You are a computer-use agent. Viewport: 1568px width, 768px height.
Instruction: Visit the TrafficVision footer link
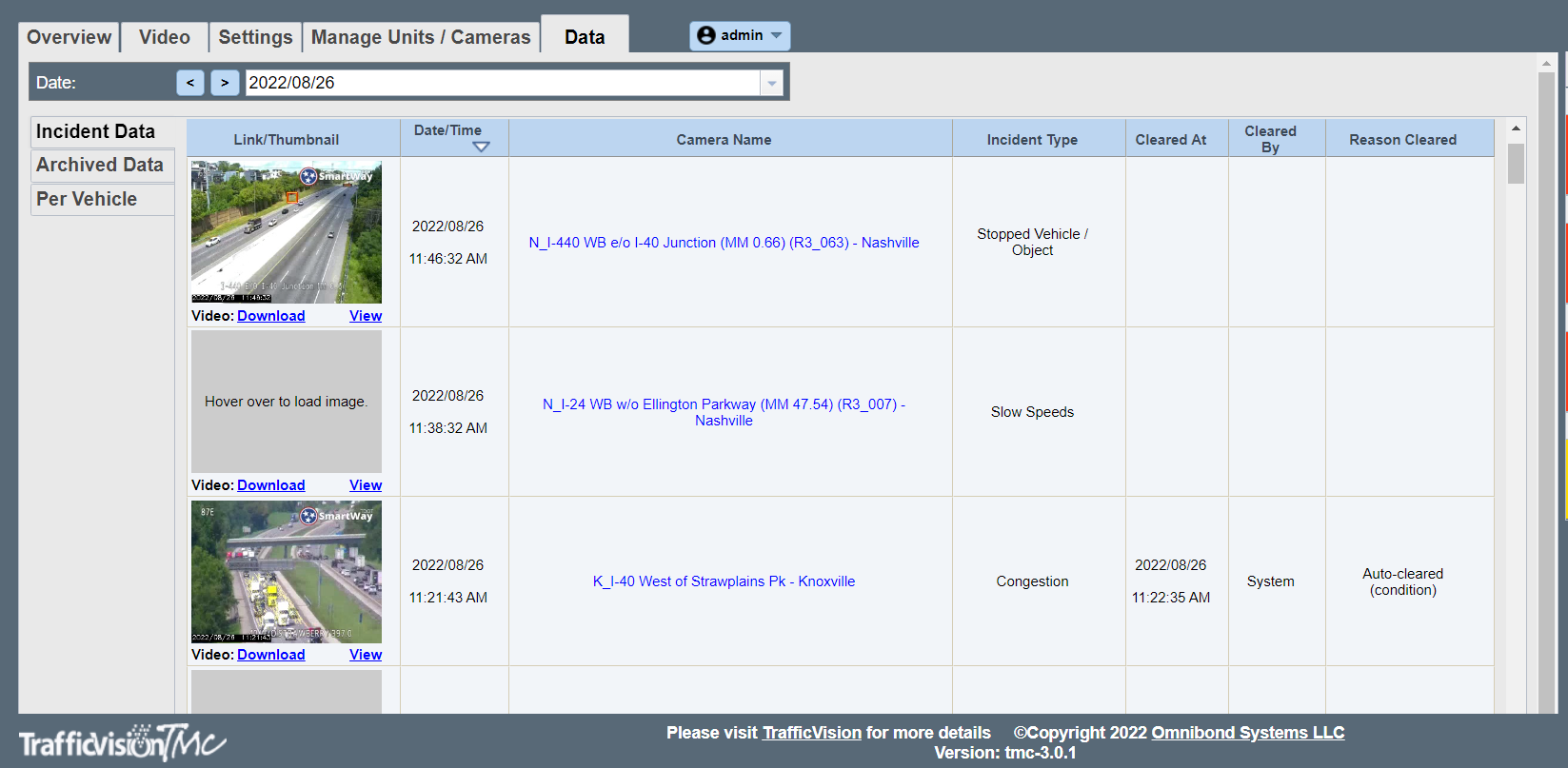(x=812, y=733)
